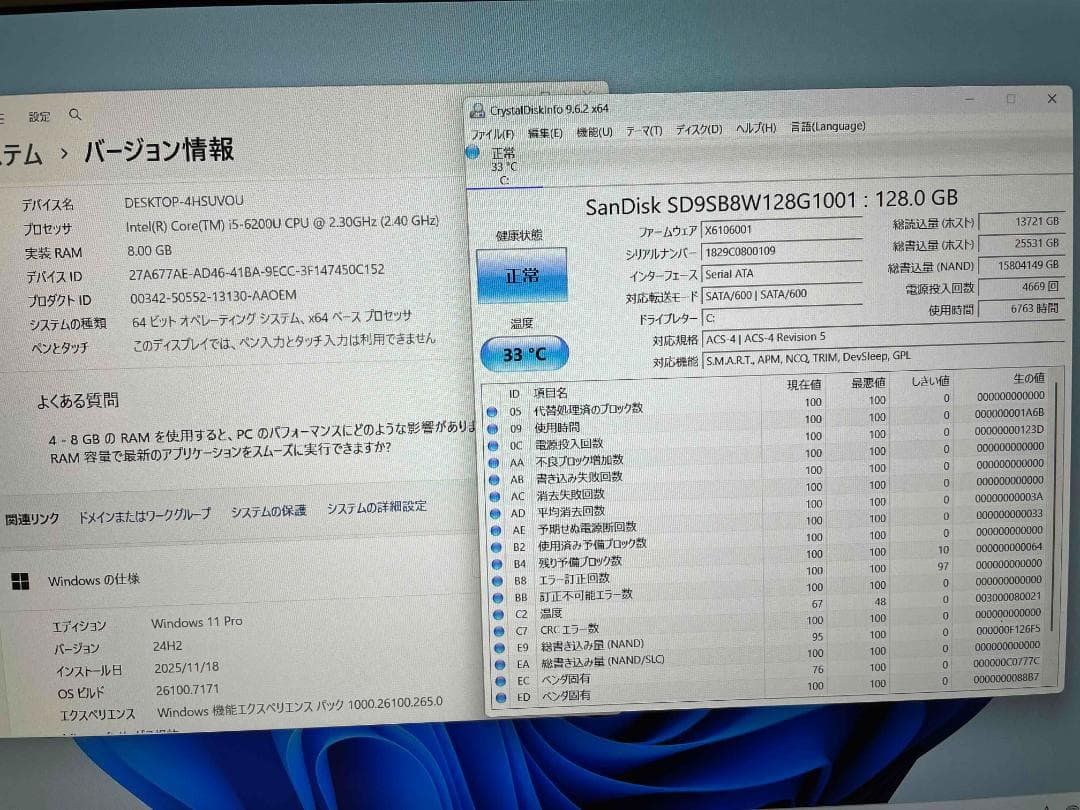The width and height of the screenshot is (1080, 810).
Task: Click the CrystalDiskInfo title bar app icon
Action: [477, 110]
